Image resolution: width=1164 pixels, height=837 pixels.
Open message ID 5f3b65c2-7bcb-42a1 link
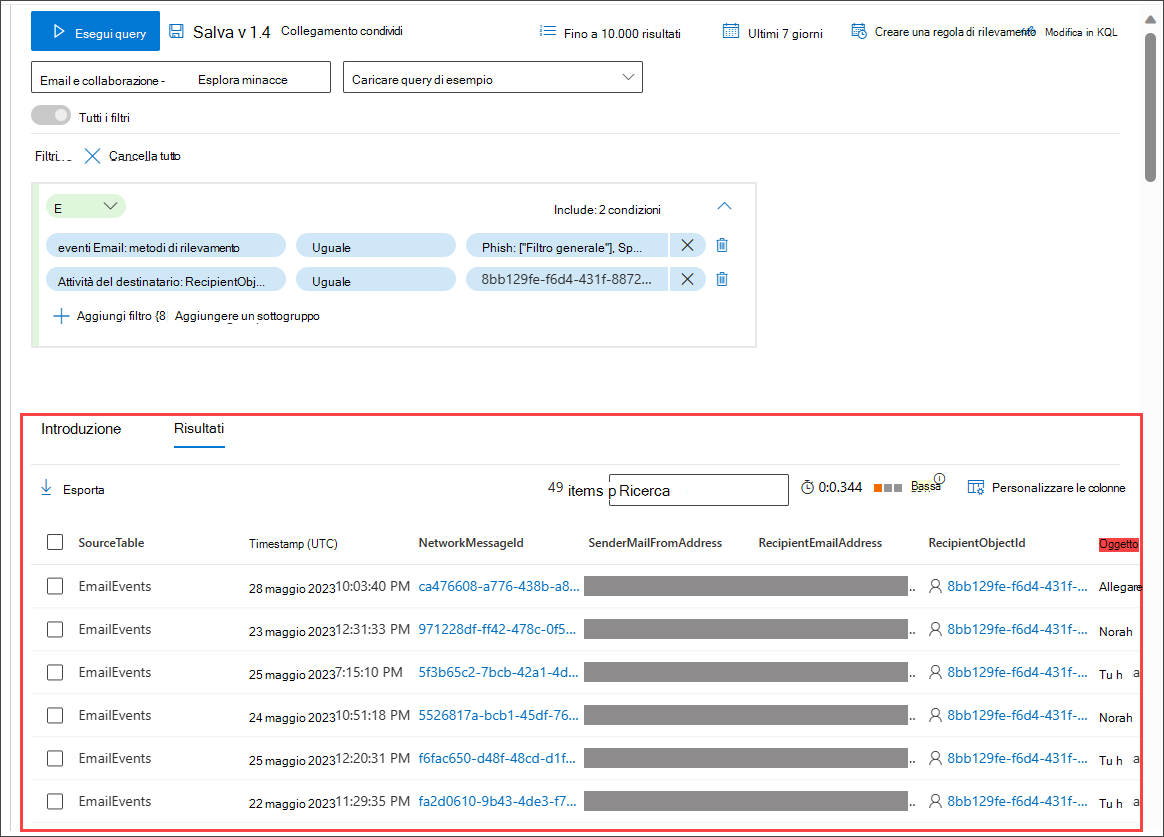(x=498, y=672)
